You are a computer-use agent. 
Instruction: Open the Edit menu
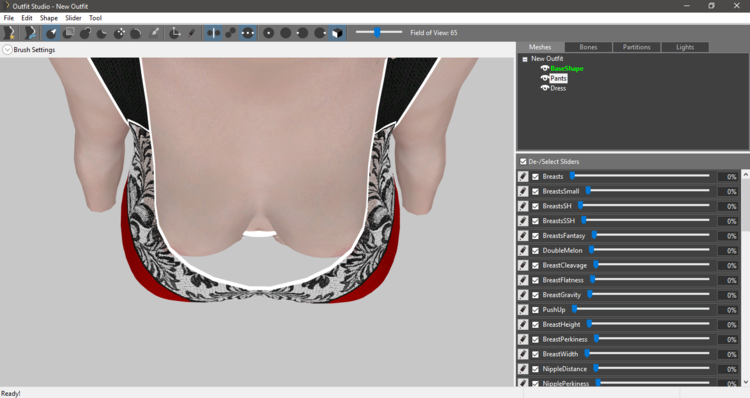tap(27, 18)
